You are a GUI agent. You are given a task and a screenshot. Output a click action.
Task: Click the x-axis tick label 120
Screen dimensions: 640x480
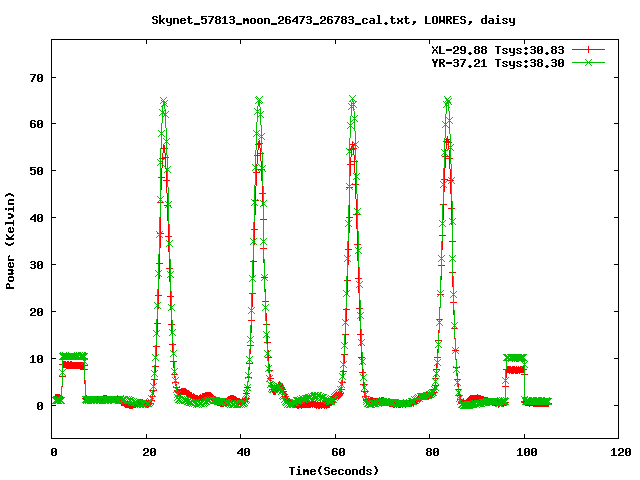(621, 452)
